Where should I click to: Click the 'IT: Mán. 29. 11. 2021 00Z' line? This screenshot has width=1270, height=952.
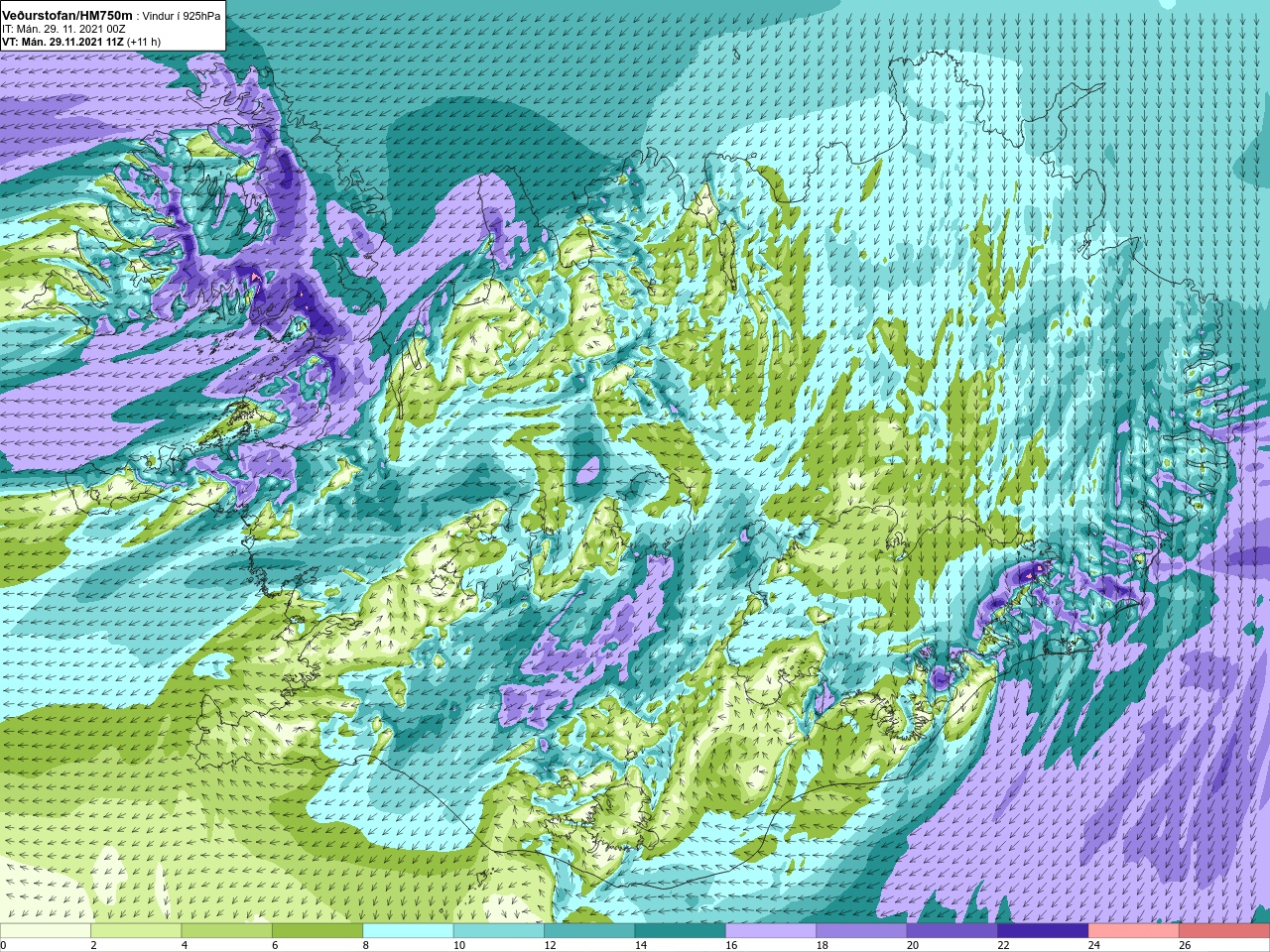click(x=63, y=30)
